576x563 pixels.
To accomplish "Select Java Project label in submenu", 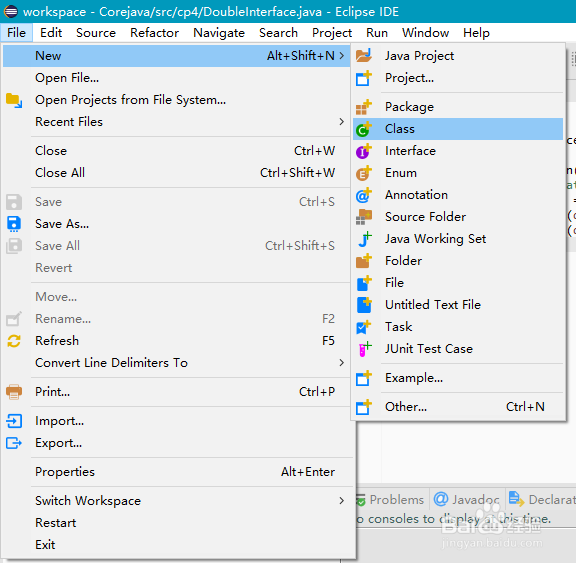I will coord(420,56).
